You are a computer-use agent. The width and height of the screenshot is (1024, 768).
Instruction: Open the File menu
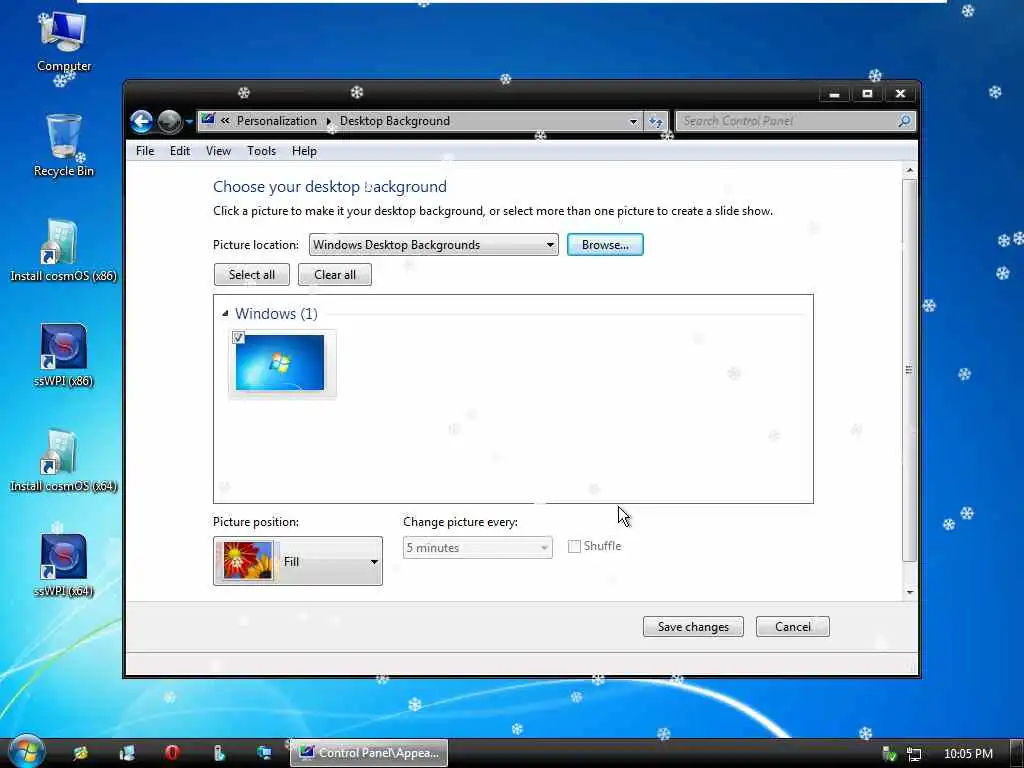pyautogui.click(x=145, y=151)
